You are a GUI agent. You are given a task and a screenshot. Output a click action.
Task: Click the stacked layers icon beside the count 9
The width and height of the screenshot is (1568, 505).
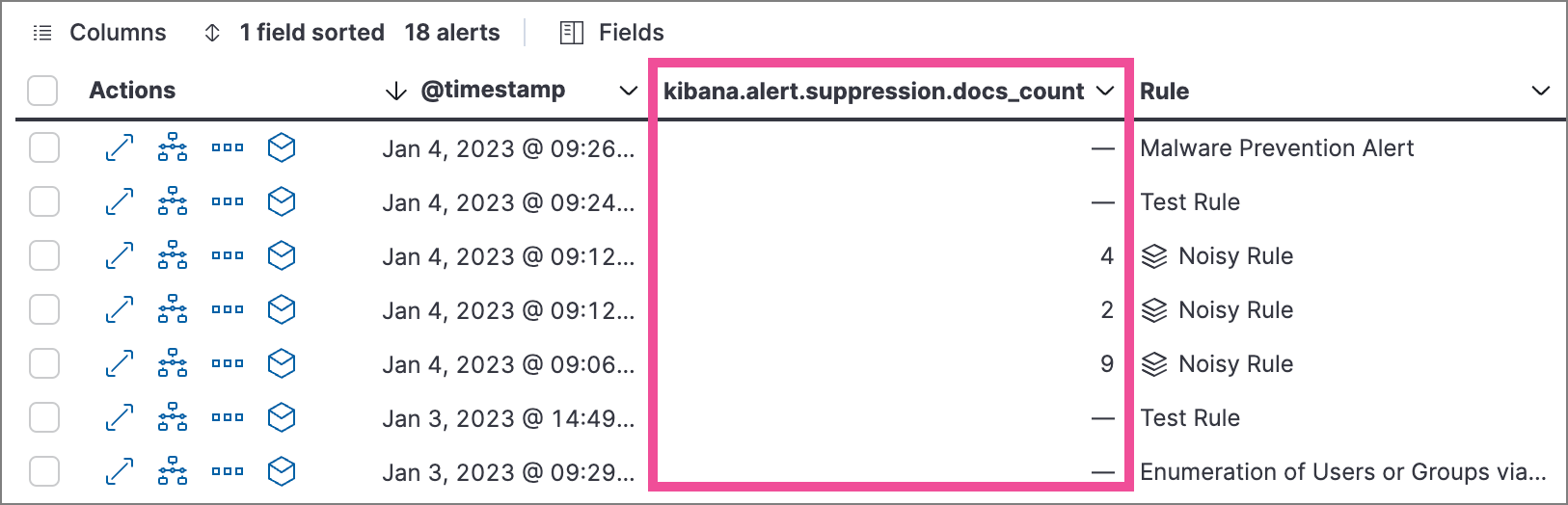click(1154, 364)
